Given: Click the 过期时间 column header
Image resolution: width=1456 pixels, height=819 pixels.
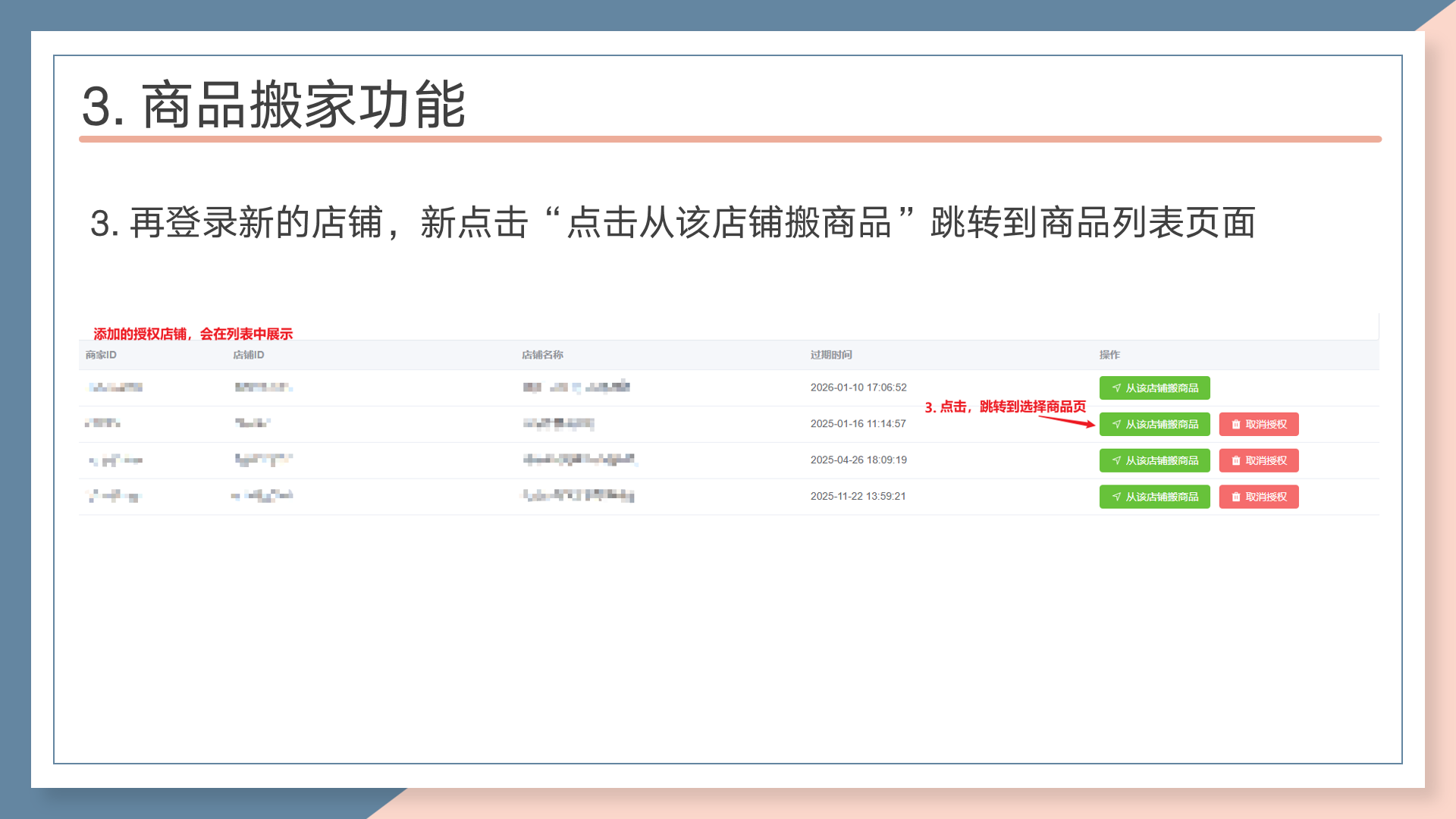Looking at the screenshot, I should [x=831, y=355].
